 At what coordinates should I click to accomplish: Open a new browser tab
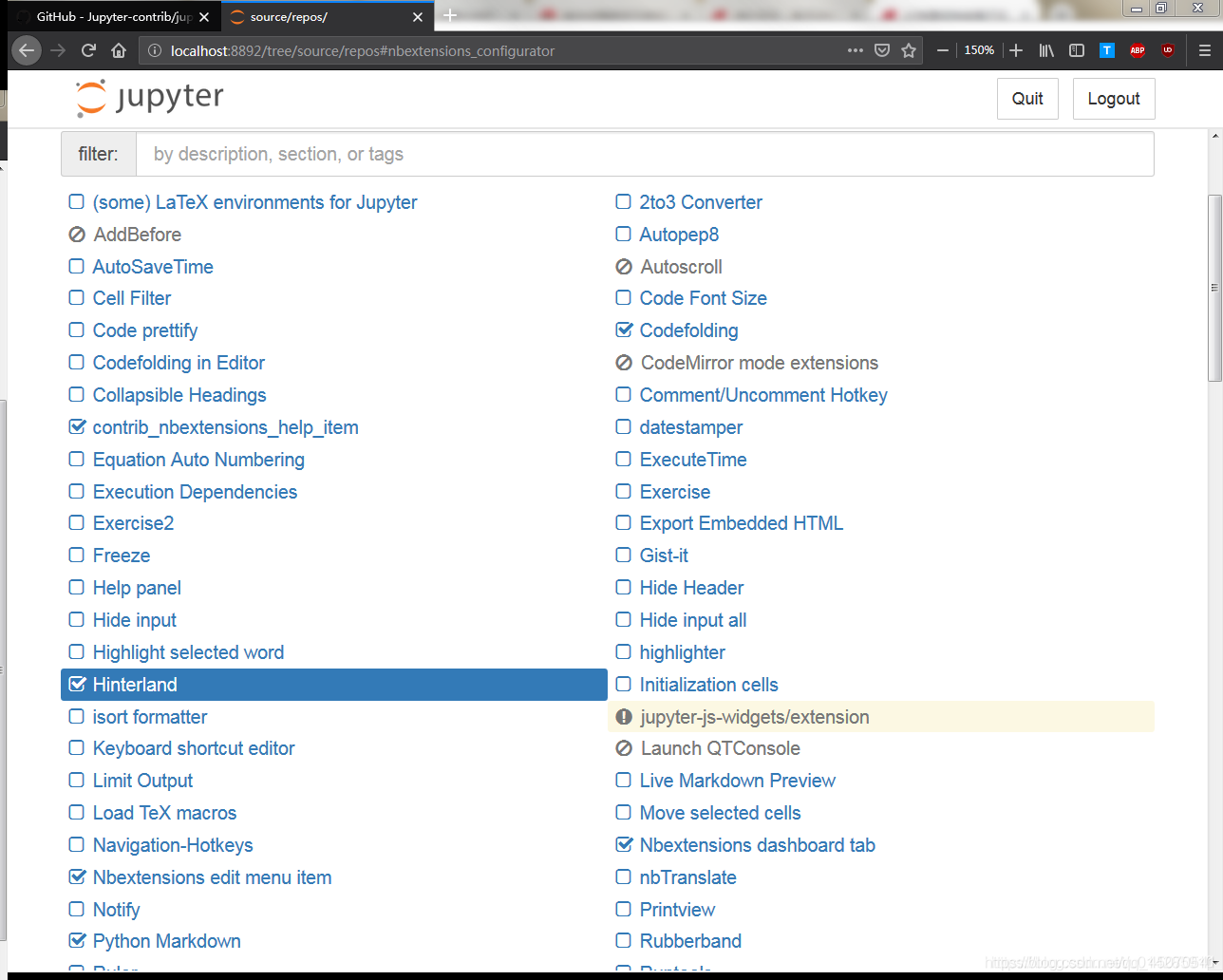450,16
